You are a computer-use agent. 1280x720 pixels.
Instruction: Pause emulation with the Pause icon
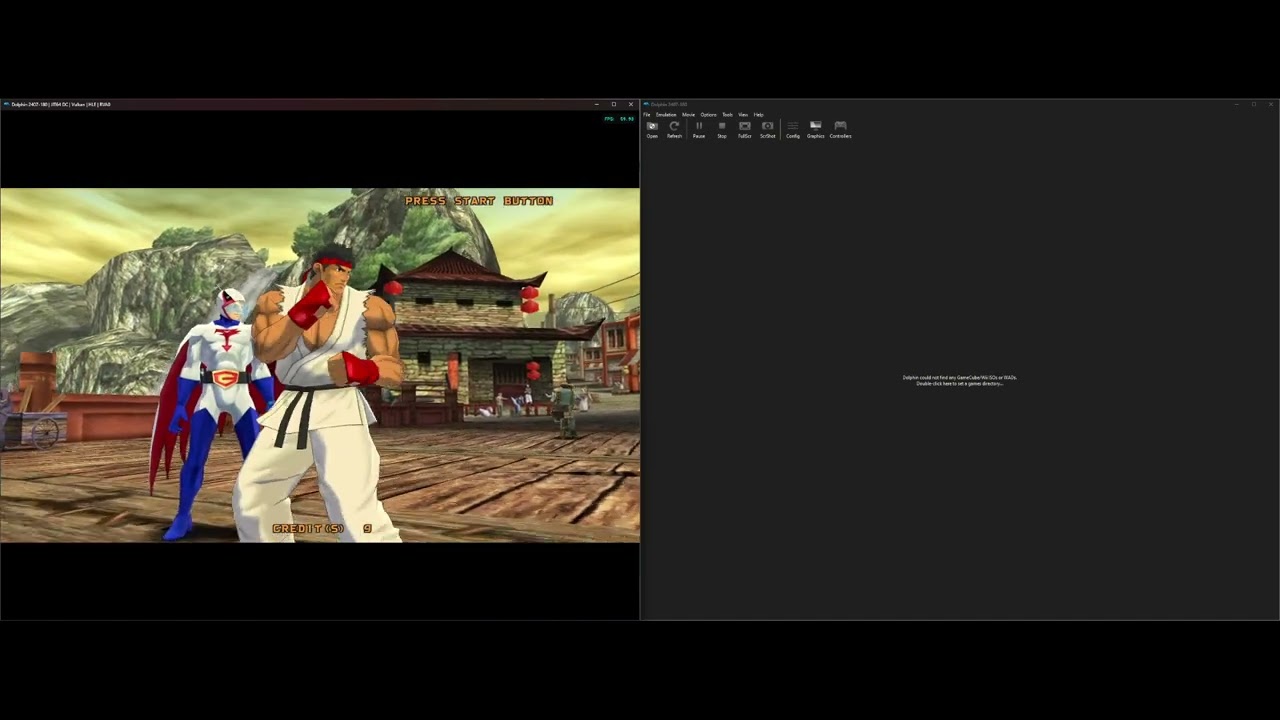click(x=698, y=130)
